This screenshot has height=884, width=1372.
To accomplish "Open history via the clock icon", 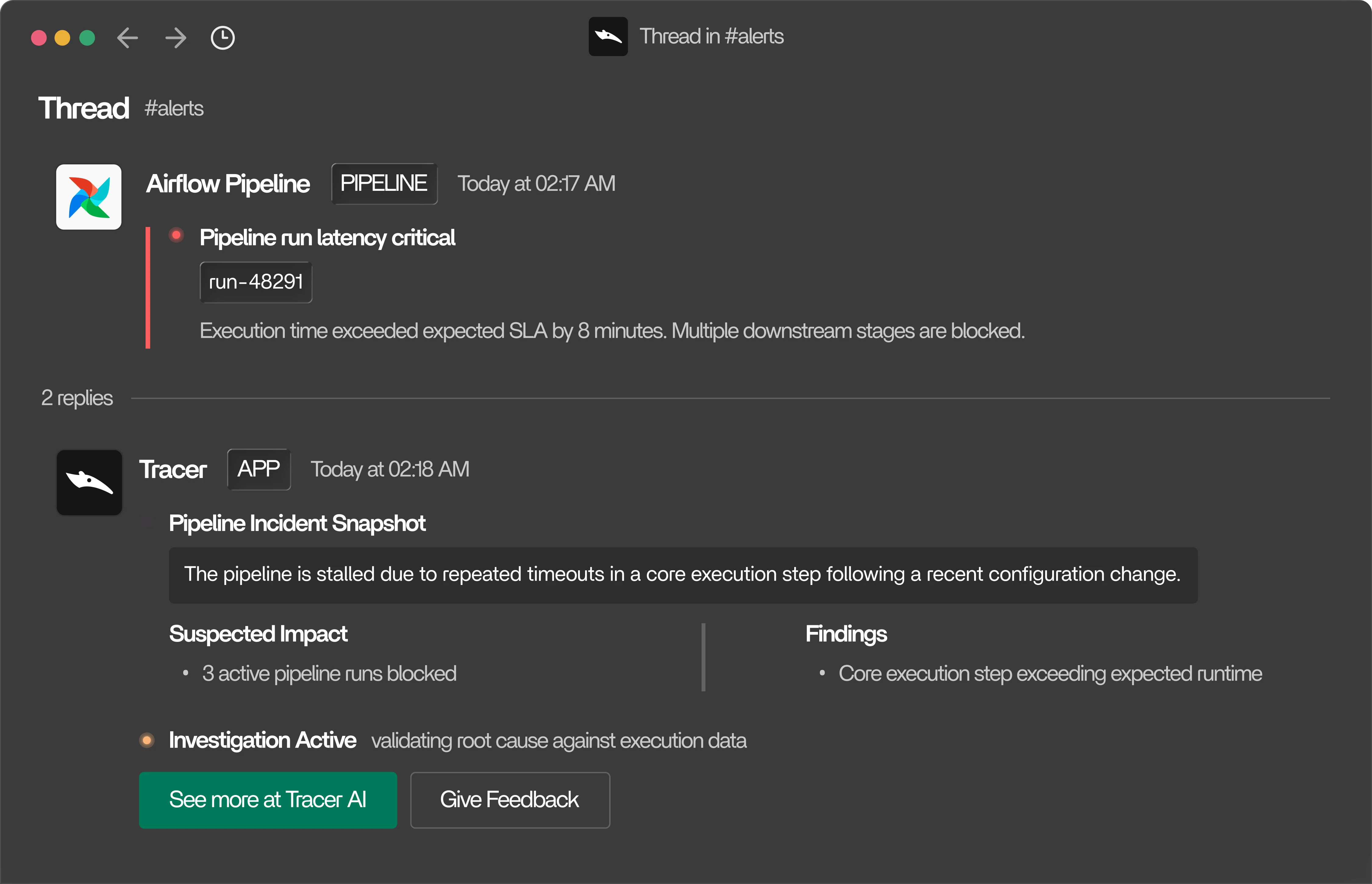I will click(223, 38).
